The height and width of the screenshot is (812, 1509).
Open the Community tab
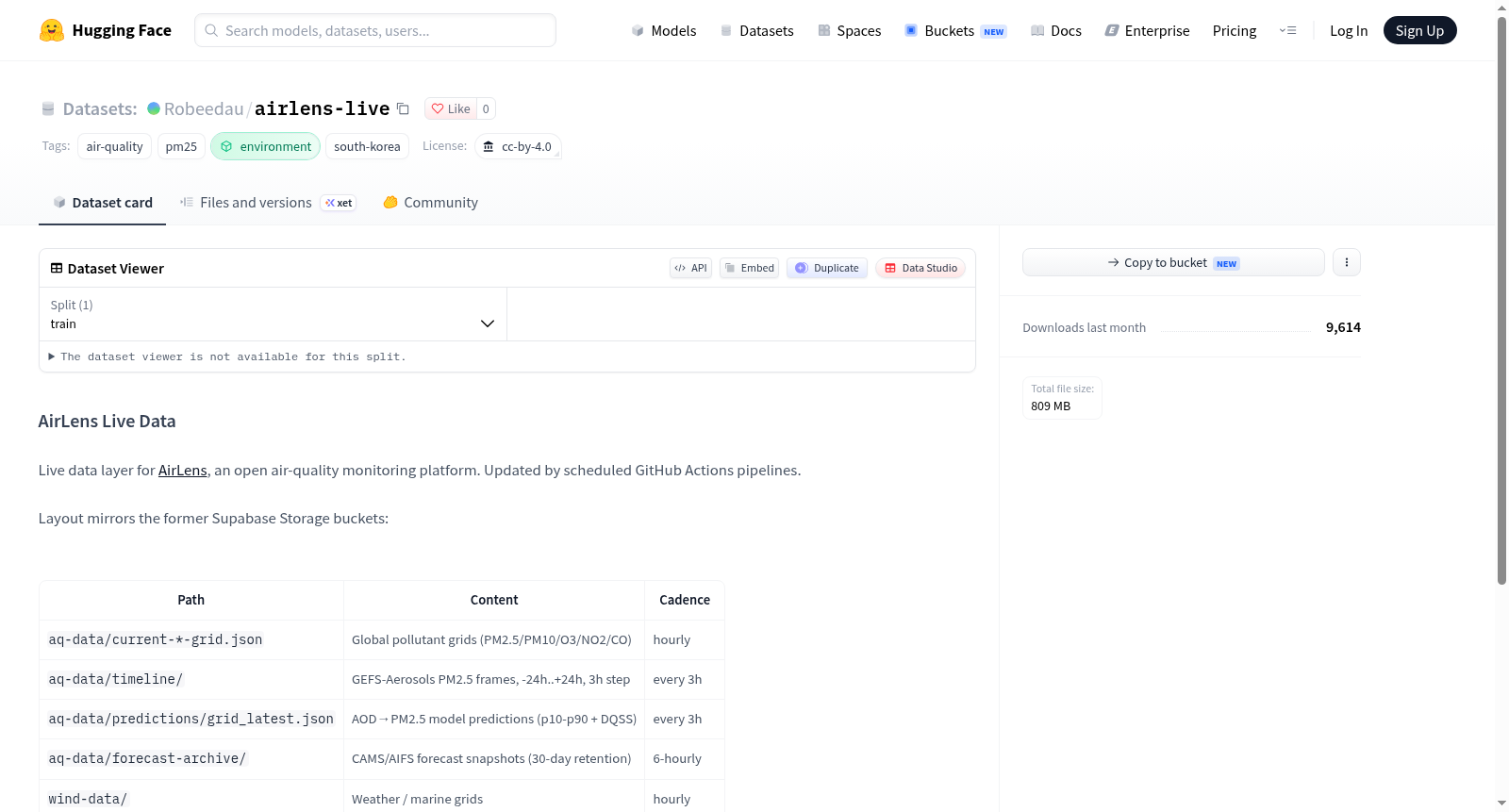click(x=431, y=203)
